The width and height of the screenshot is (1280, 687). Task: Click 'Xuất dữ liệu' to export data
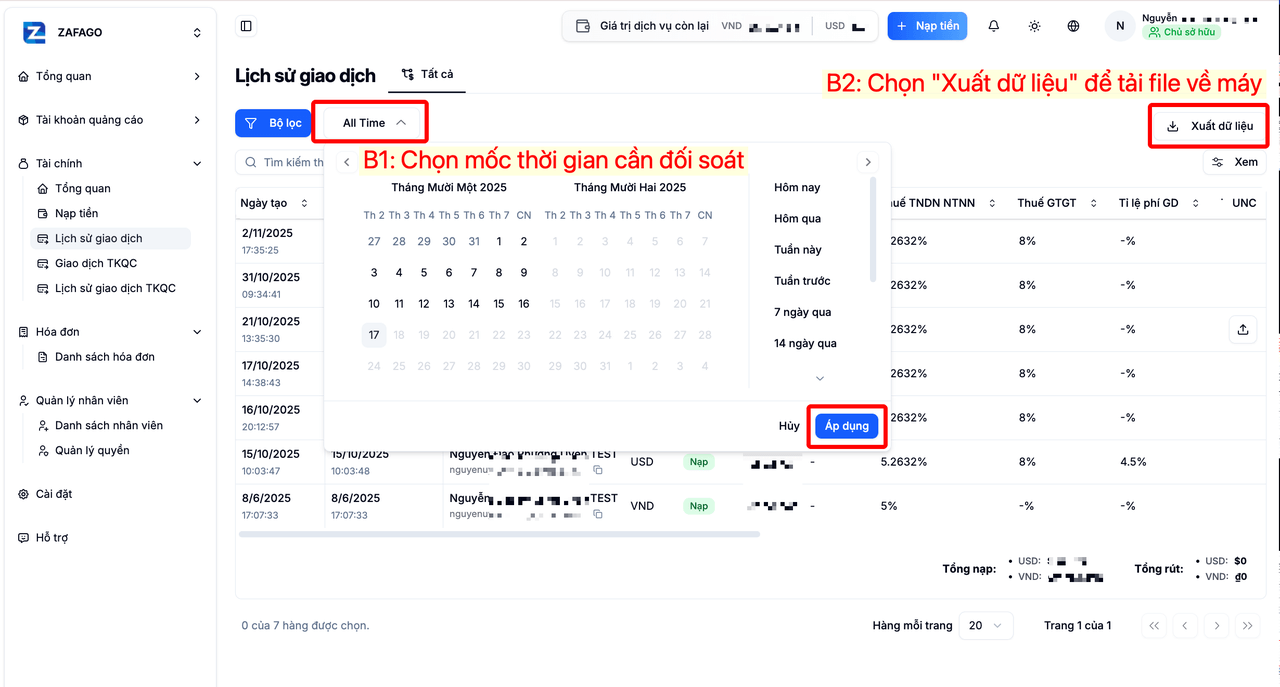(x=1210, y=126)
